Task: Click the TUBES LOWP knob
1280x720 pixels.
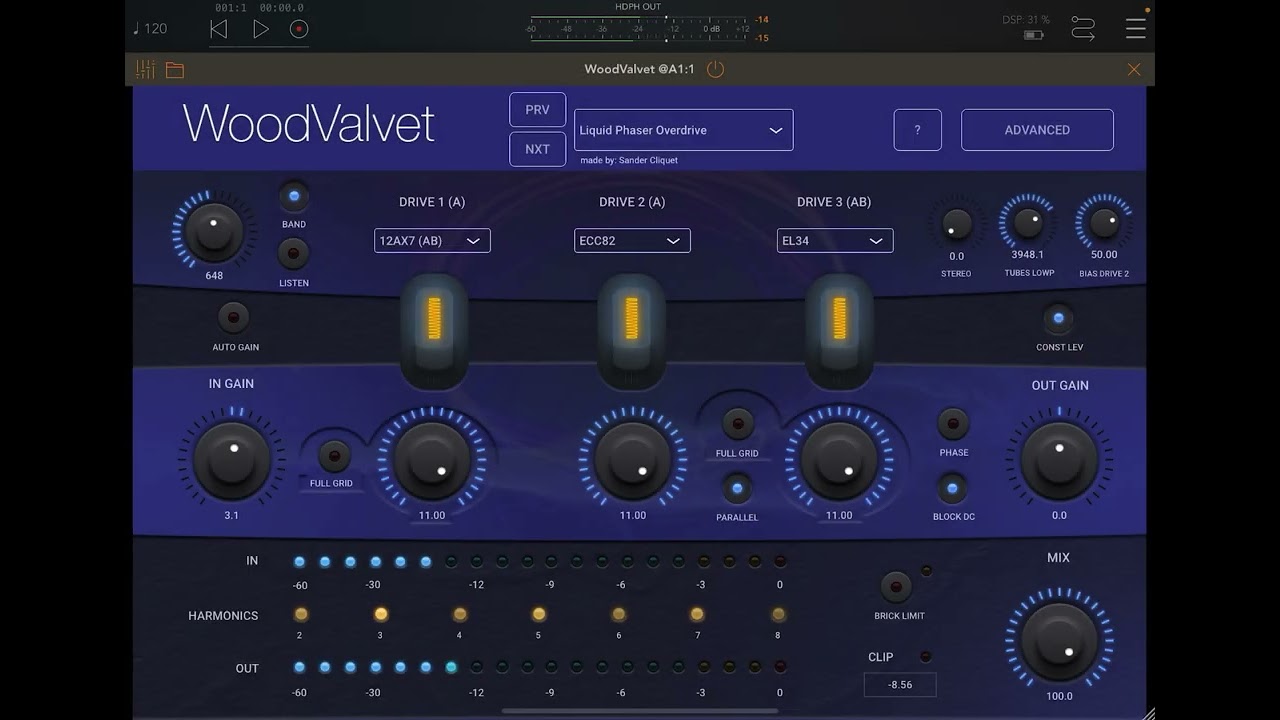Action: point(1028,222)
